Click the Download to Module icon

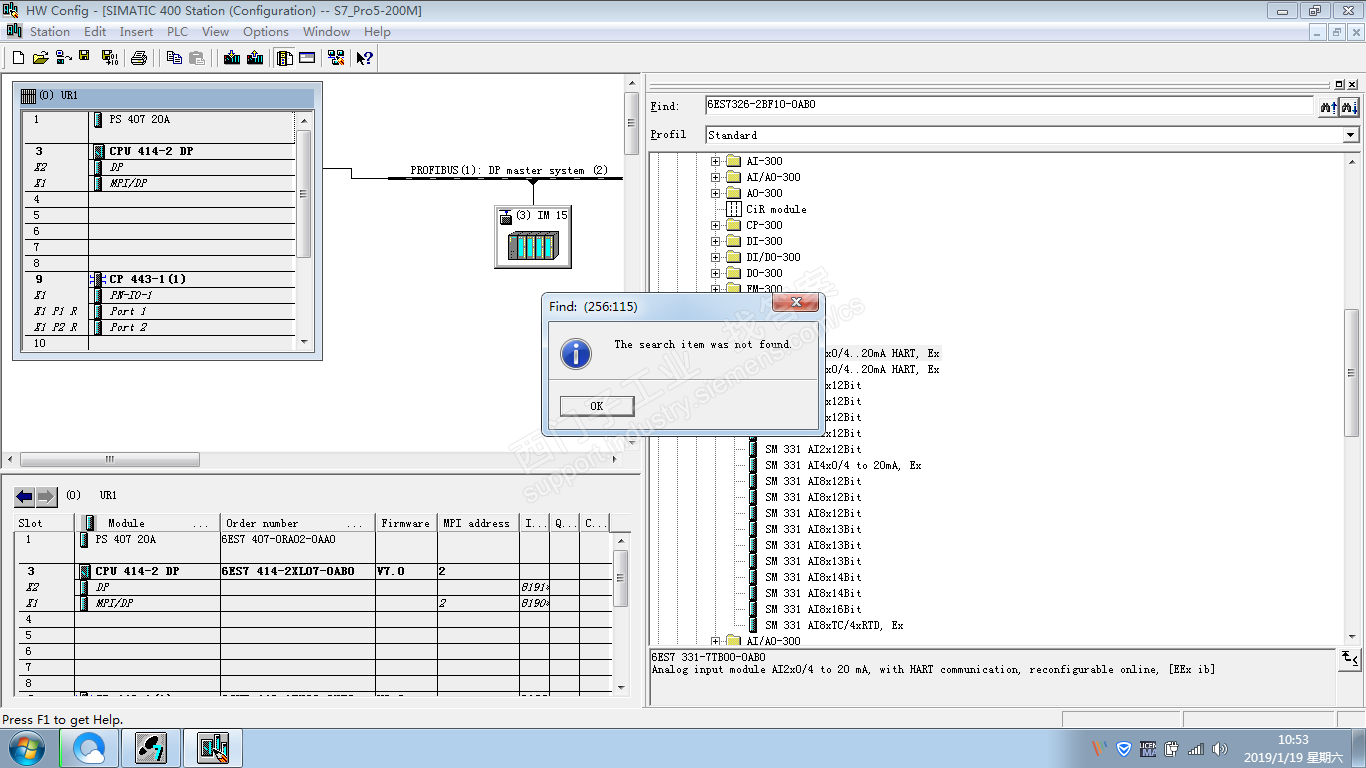232,58
